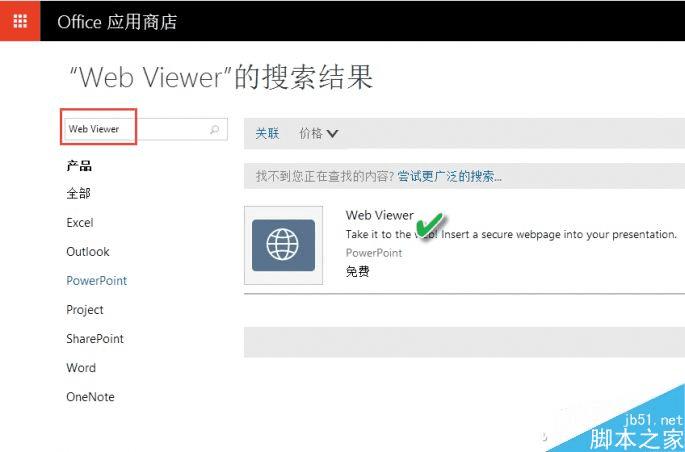This screenshot has width=685, height=452.
Task: Open the Web Viewer result title
Action: 380,215
